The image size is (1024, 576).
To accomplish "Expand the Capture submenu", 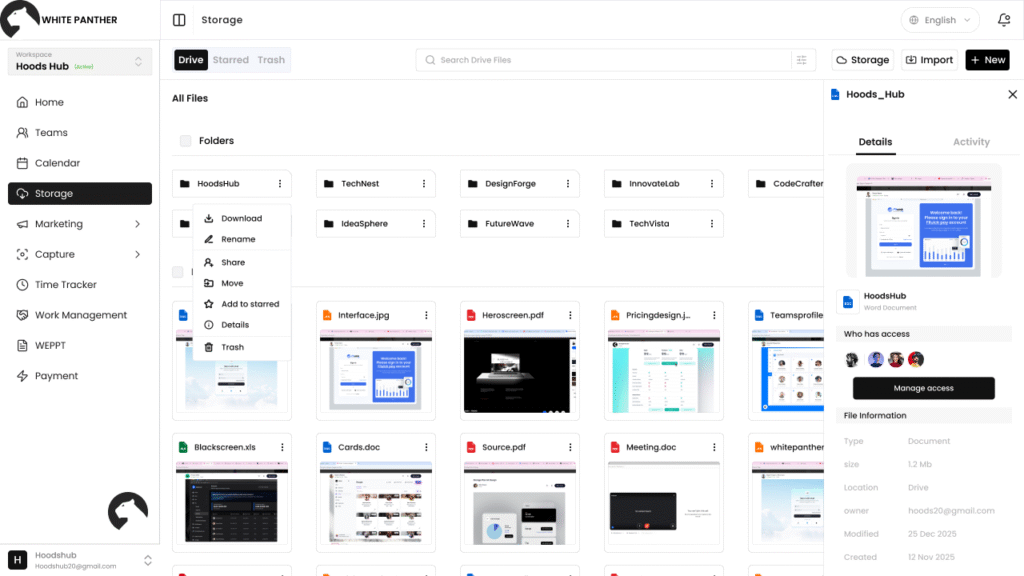I will coord(137,255).
